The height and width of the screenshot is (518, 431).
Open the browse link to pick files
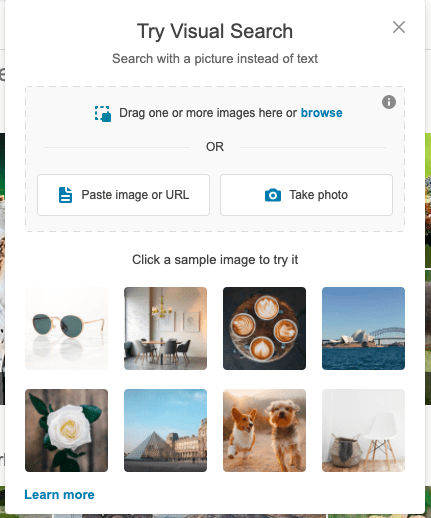321,113
